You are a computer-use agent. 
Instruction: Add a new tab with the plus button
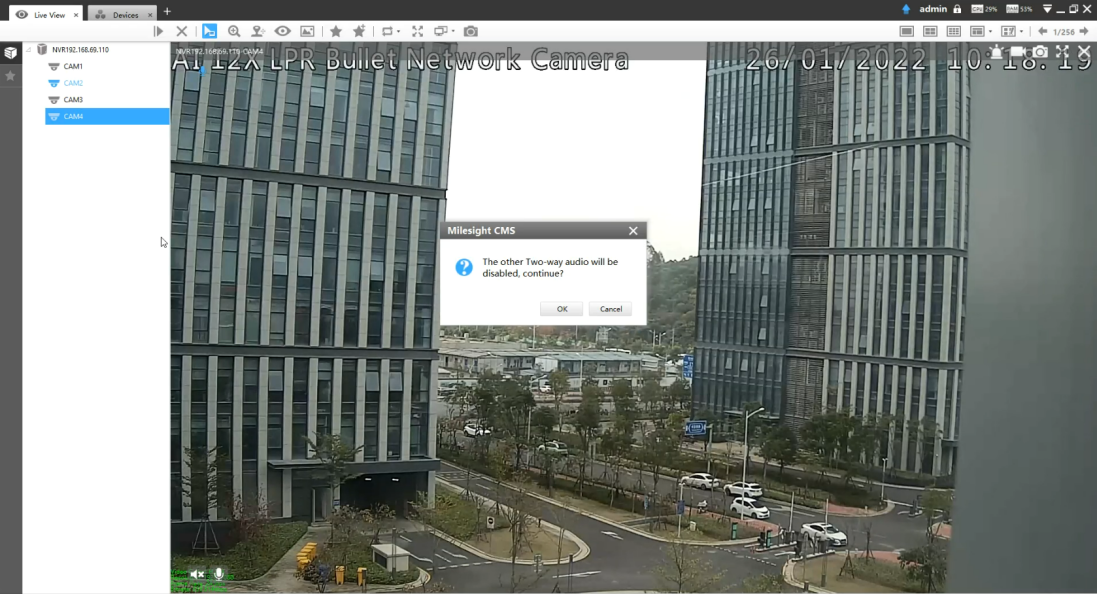(167, 11)
